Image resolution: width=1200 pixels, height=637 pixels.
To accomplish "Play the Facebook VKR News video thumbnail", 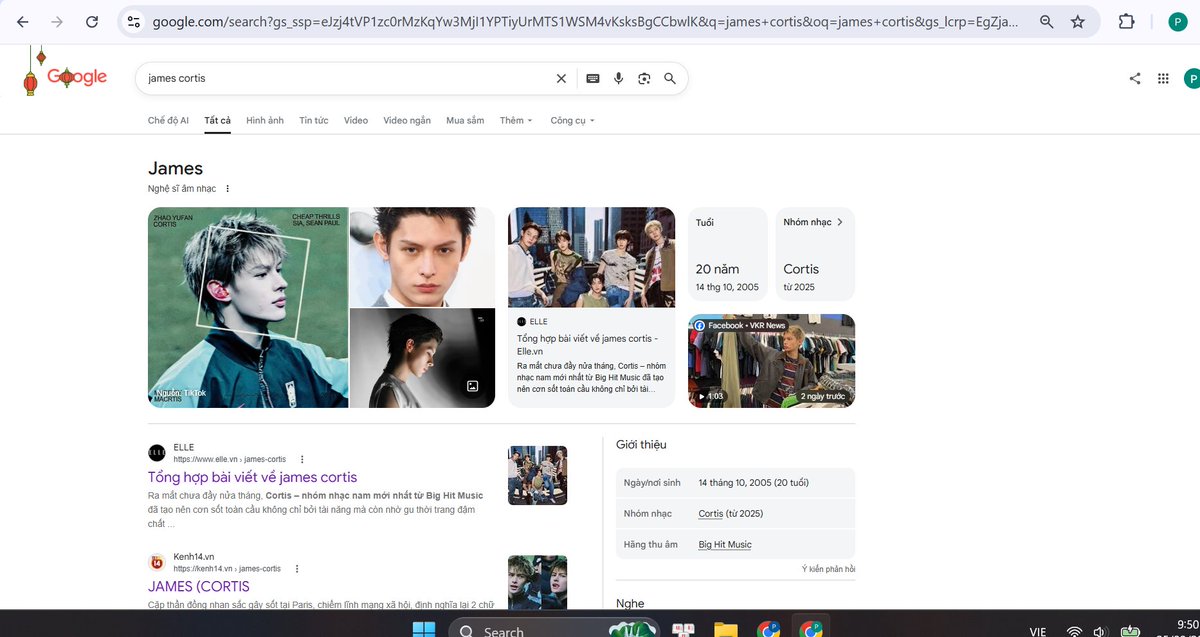I will tap(771, 361).
